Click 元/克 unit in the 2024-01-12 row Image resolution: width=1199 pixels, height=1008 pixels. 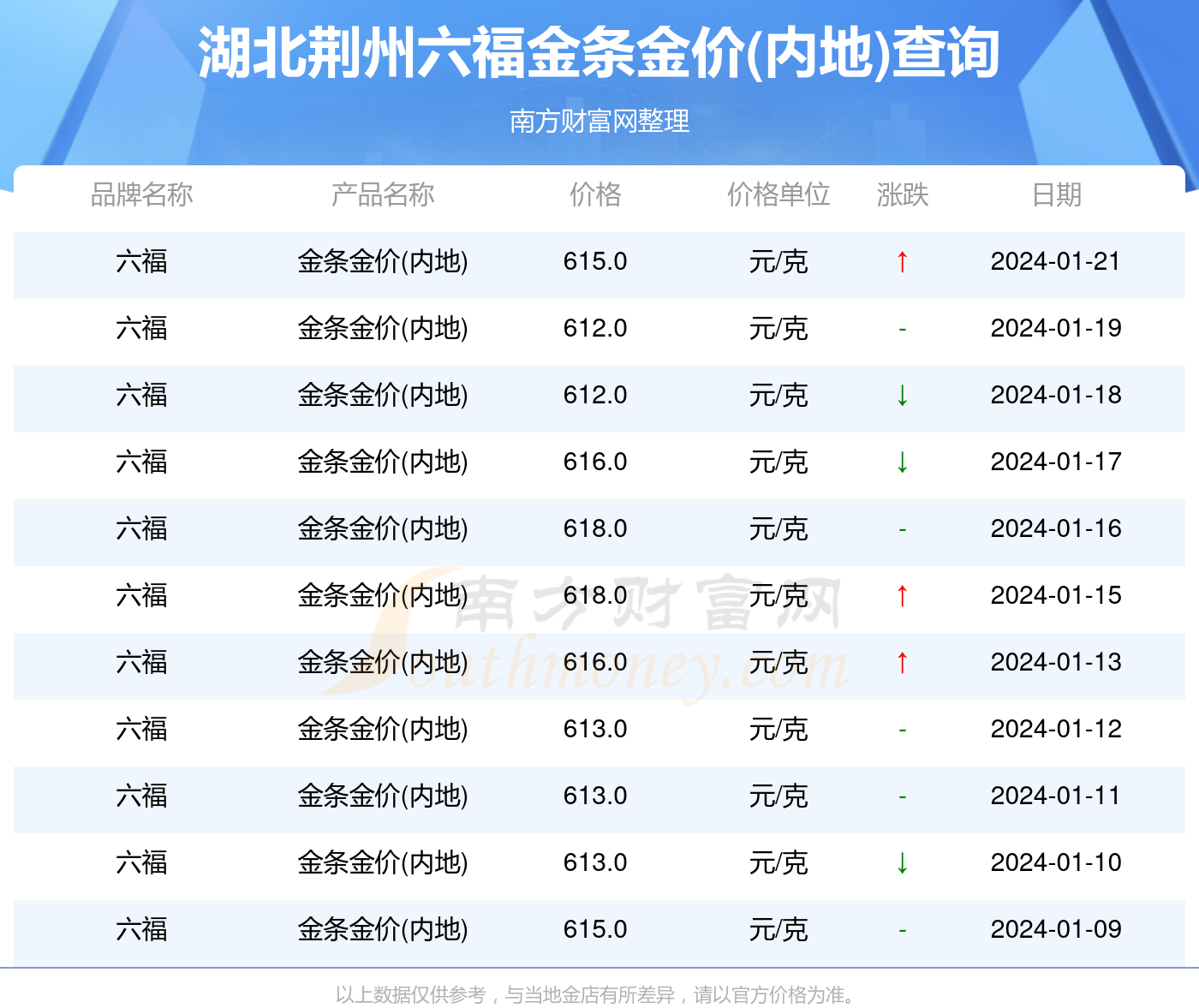coord(778,729)
